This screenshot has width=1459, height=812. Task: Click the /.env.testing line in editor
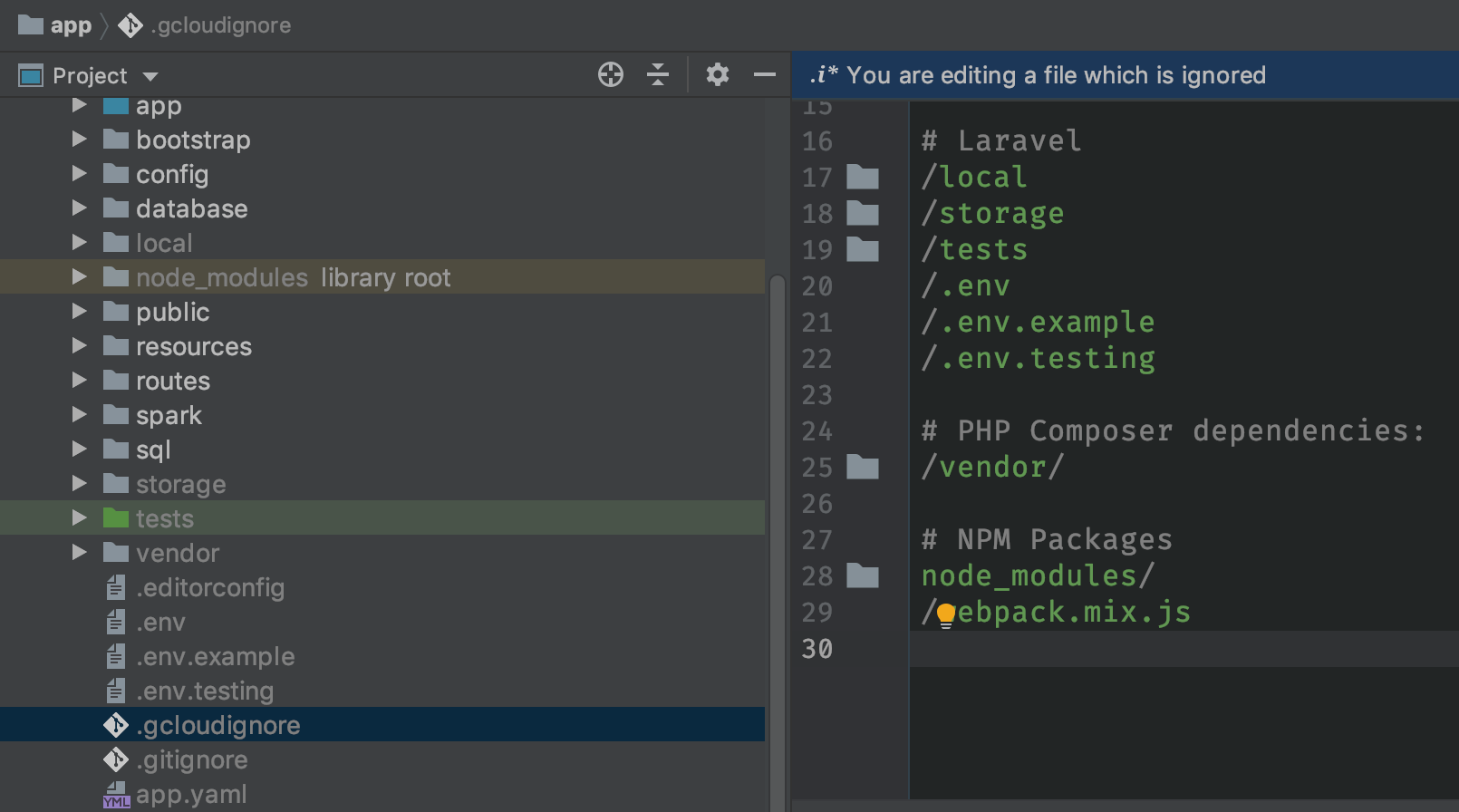point(1038,359)
